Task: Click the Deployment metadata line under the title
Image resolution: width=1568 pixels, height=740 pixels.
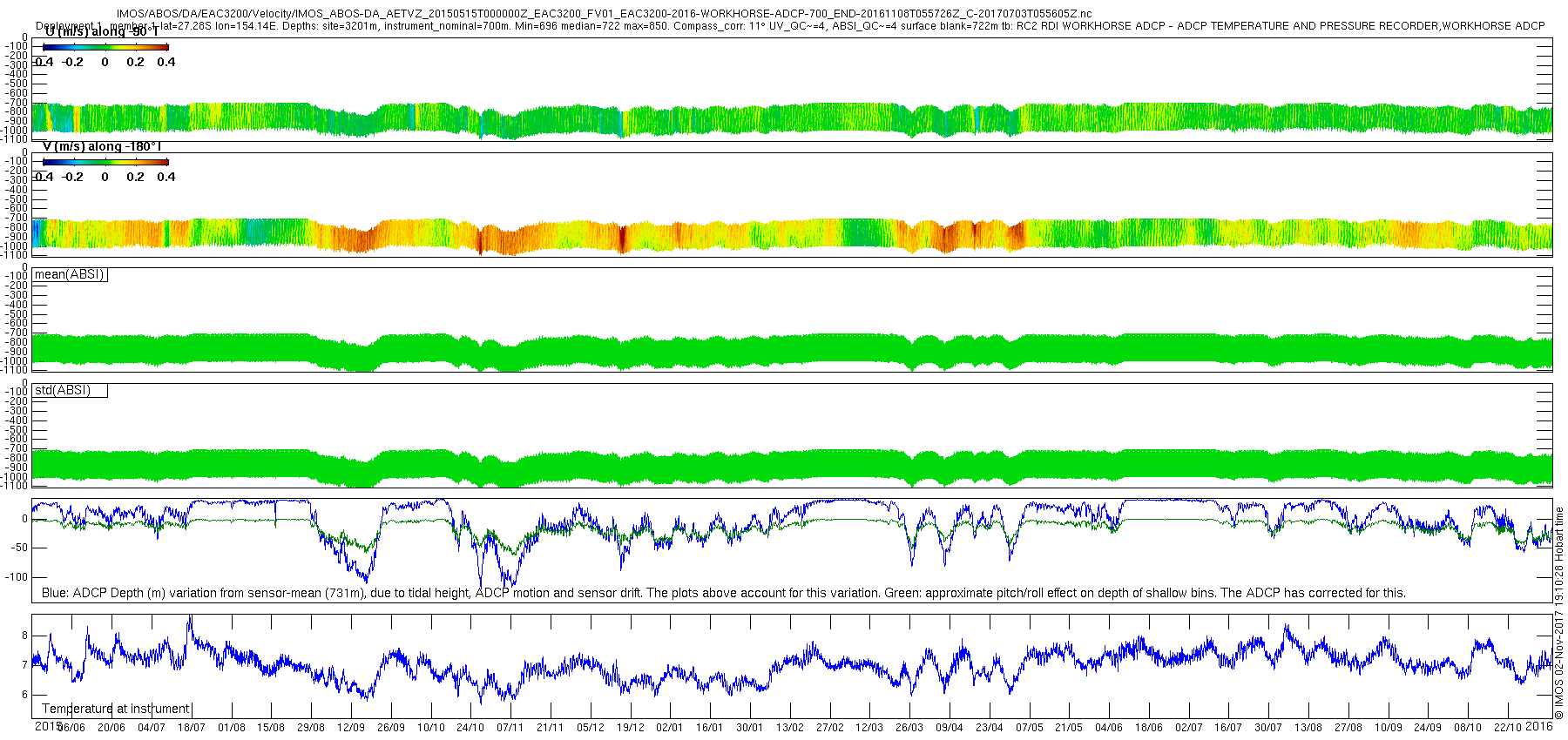Action: click(x=790, y=26)
